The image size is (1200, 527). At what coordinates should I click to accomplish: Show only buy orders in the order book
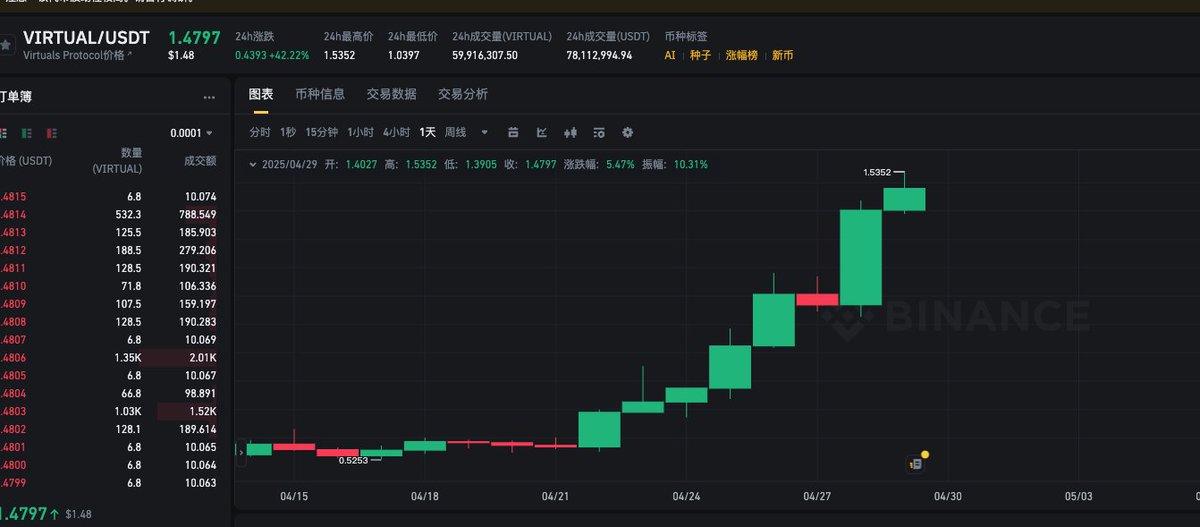[x=27, y=133]
